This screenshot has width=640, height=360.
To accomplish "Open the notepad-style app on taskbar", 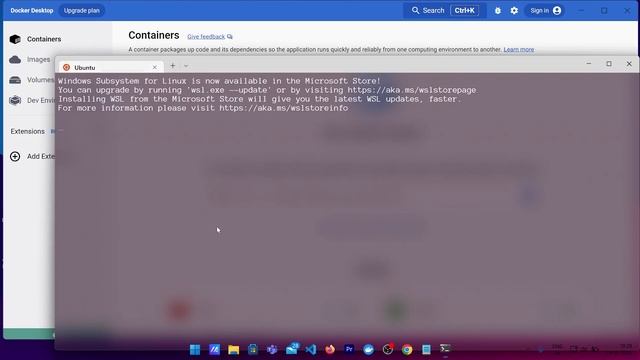I will (426, 349).
